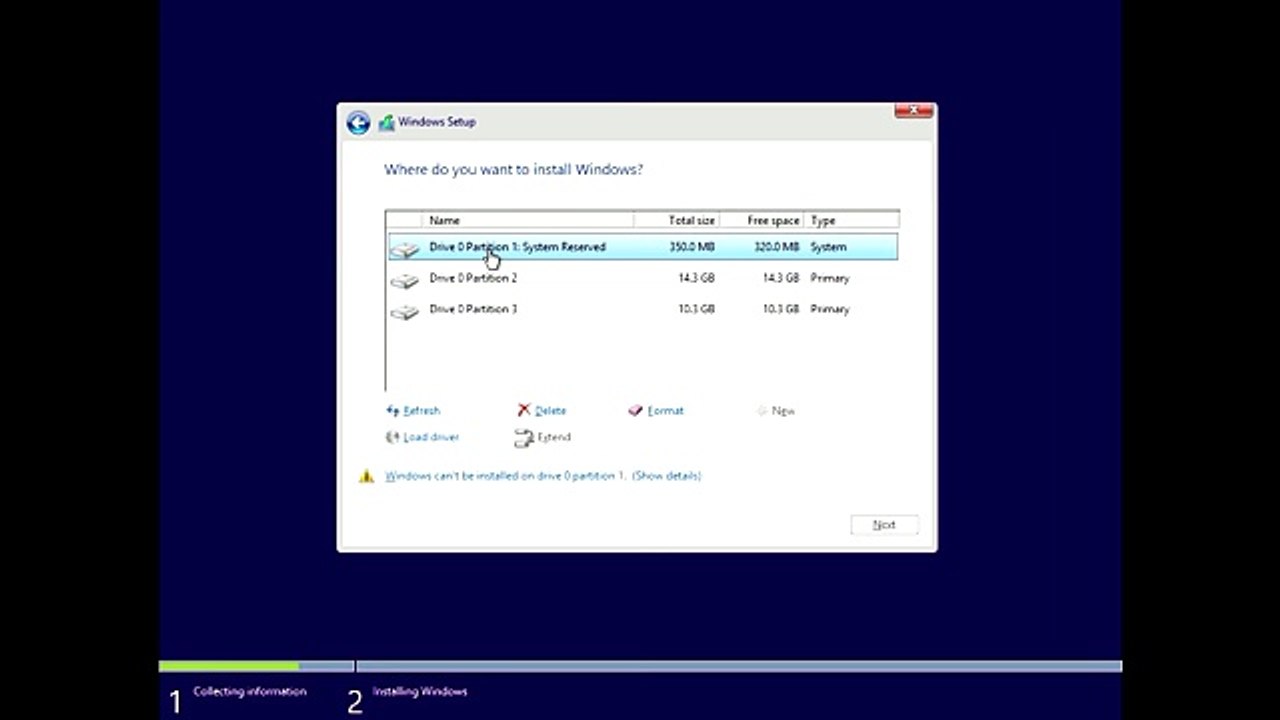The width and height of the screenshot is (1280, 720).
Task: Click the Extend partition icon
Action: coord(524,438)
